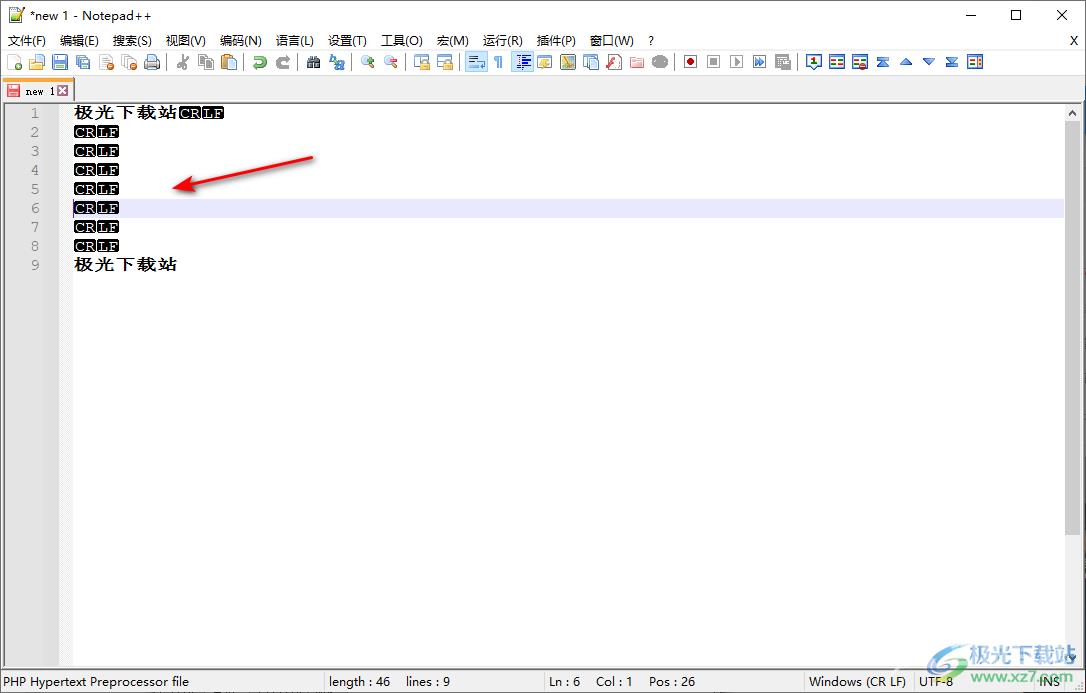The image size is (1086, 693).
Task: Click the grey Redo arrow icon
Action: coord(283,62)
